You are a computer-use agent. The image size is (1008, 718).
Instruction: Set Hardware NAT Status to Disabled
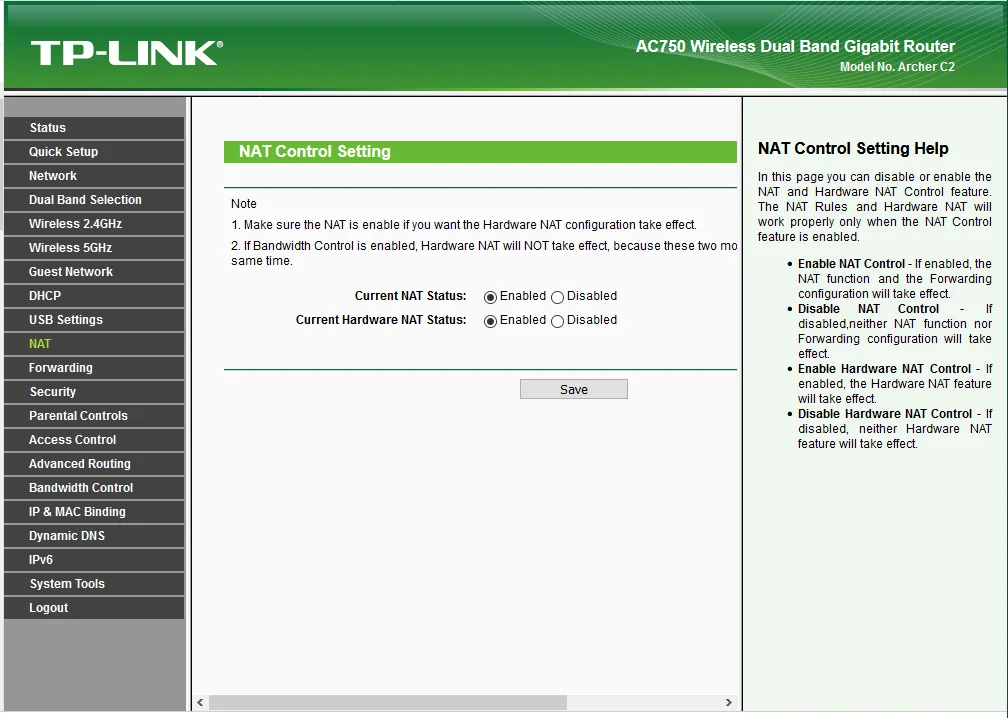(557, 321)
